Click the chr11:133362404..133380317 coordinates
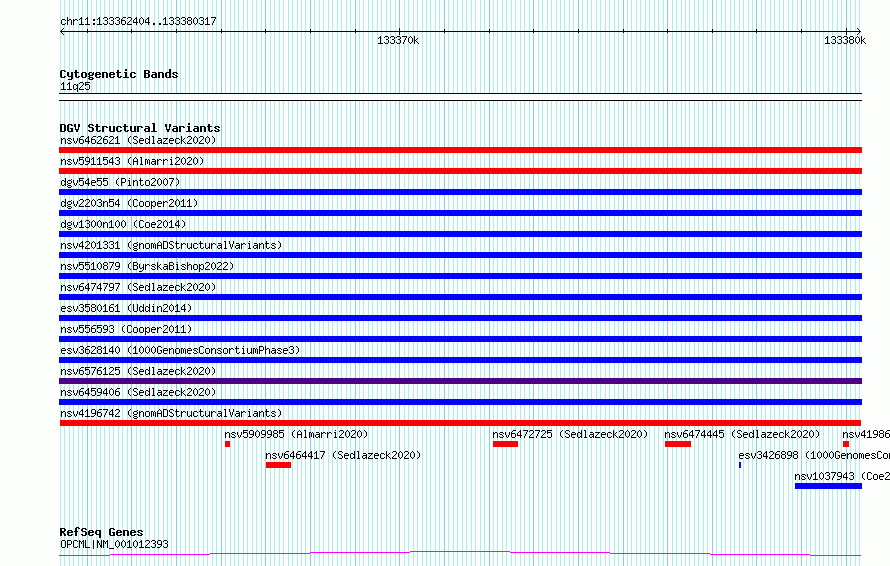The width and height of the screenshot is (890, 566). pyautogui.click(x=138, y=22)
